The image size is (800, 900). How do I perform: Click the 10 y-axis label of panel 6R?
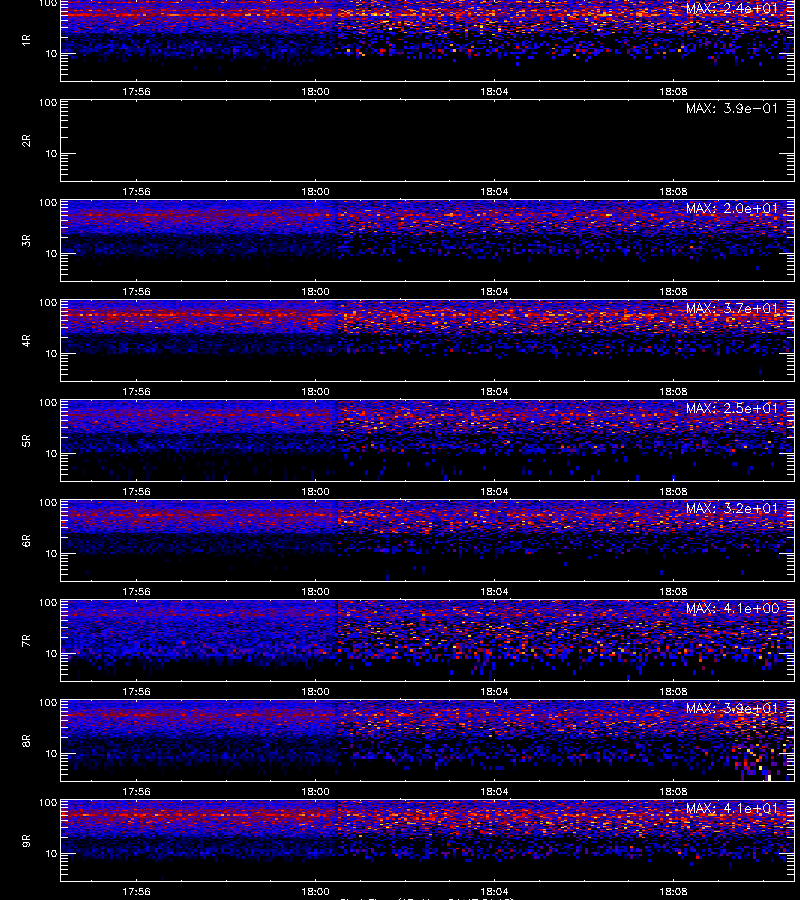click(51, 553)
